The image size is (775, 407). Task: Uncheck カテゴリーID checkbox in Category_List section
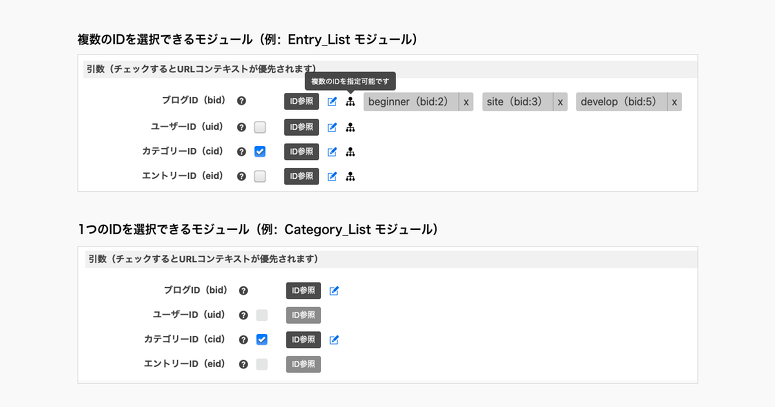[262, 340]
